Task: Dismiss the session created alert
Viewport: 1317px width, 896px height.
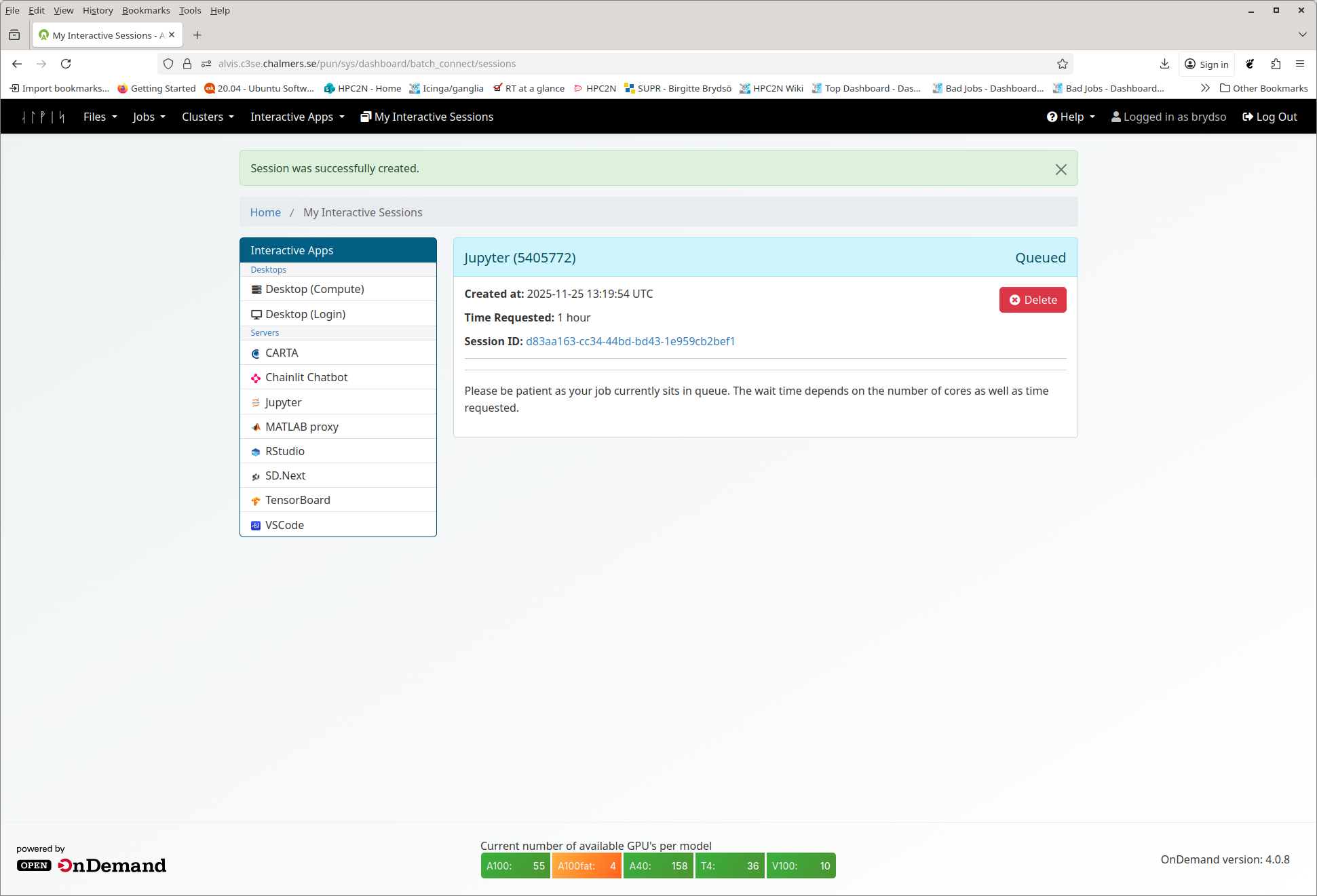Action: [x=1061, y=169]
